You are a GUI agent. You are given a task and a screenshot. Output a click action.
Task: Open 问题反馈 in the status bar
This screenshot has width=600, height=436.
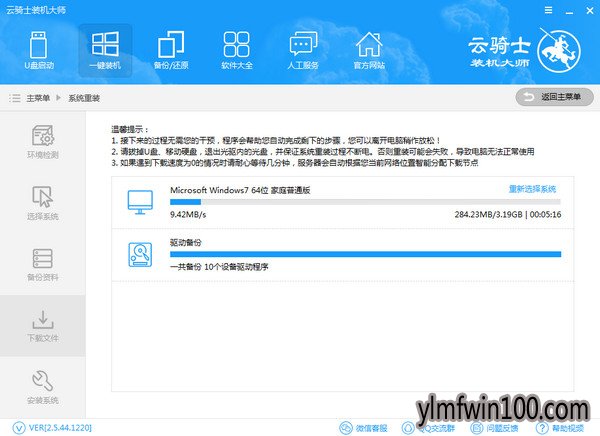(x=494, y=428)
